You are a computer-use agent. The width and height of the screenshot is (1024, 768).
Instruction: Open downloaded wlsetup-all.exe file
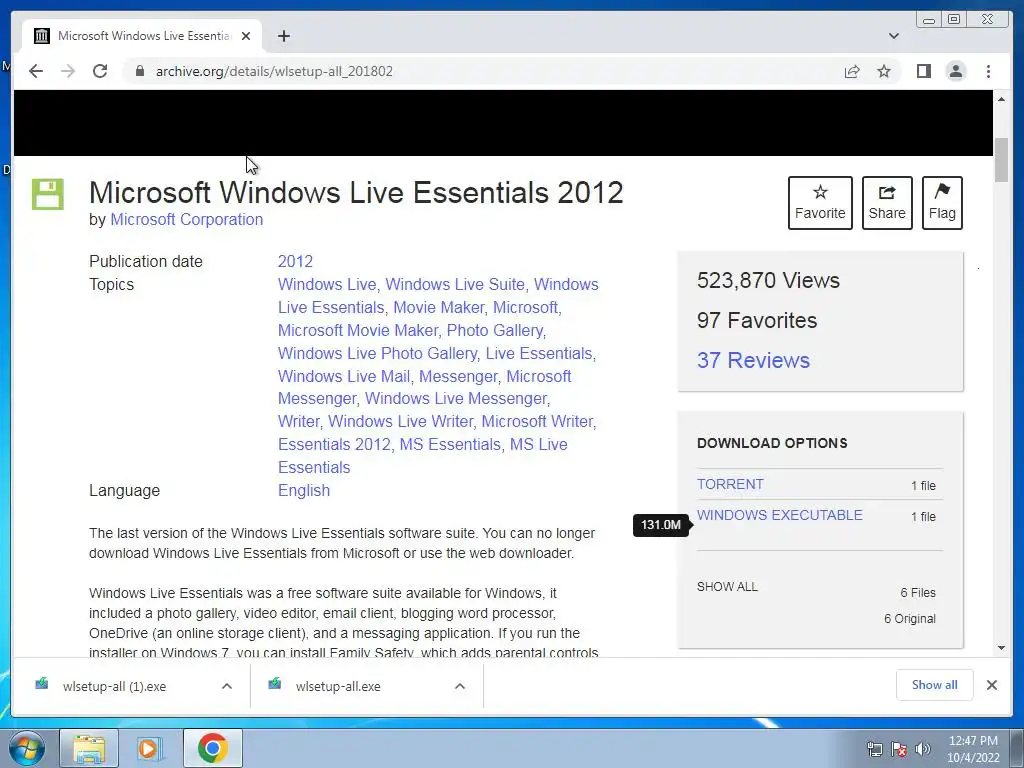click(338, 686)
